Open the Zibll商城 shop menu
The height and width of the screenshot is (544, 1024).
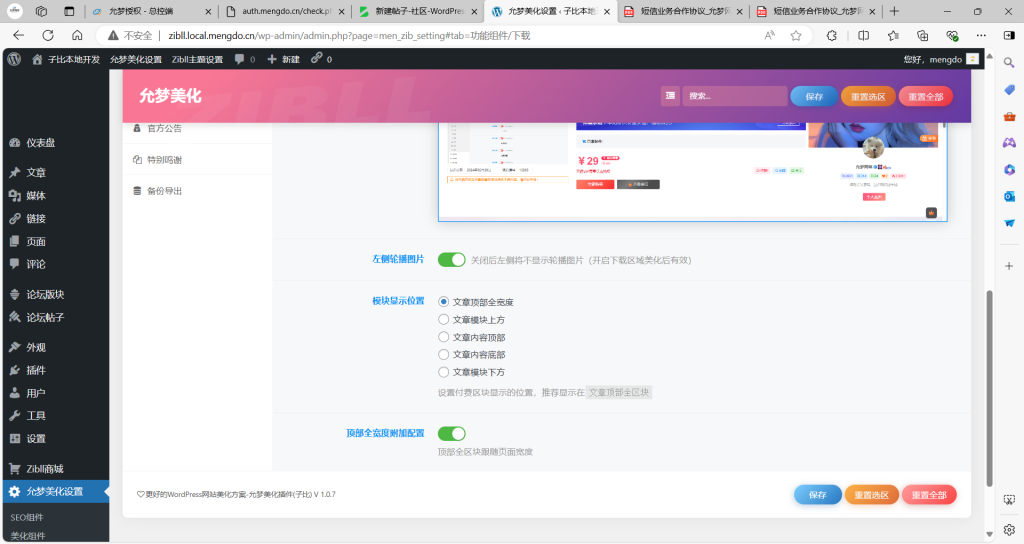click(x=44, y=468)
